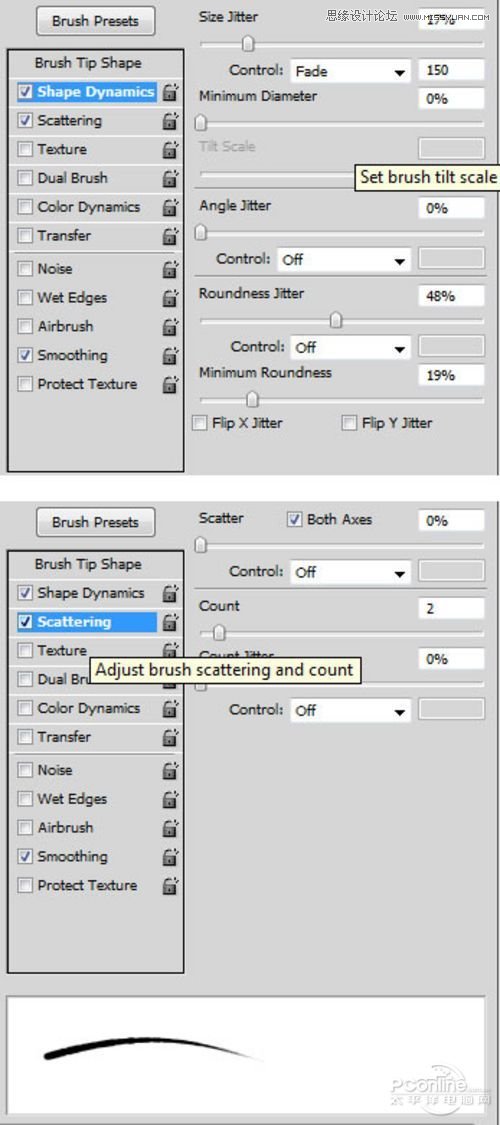Screen dimensions: 500x1125
Task: Uncheck the Both Axes option
Action: point(294,519)
